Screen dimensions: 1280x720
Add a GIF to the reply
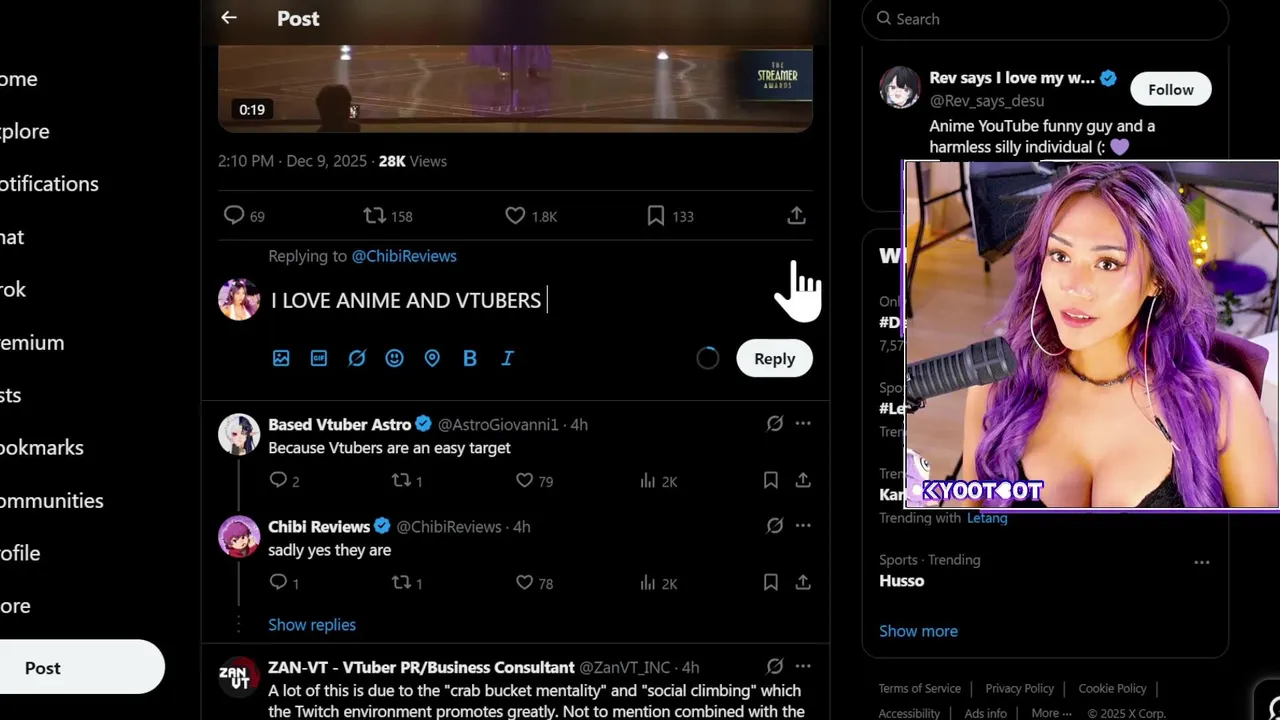click(x=319, y=358)
